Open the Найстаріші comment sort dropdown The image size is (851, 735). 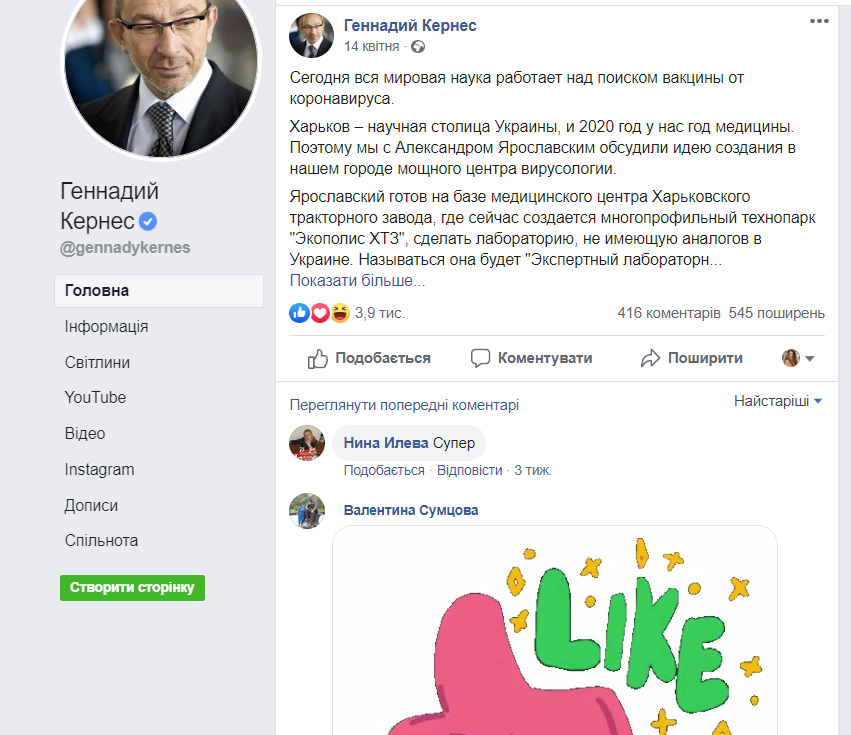pyautogui.click(x=778, y=401)
